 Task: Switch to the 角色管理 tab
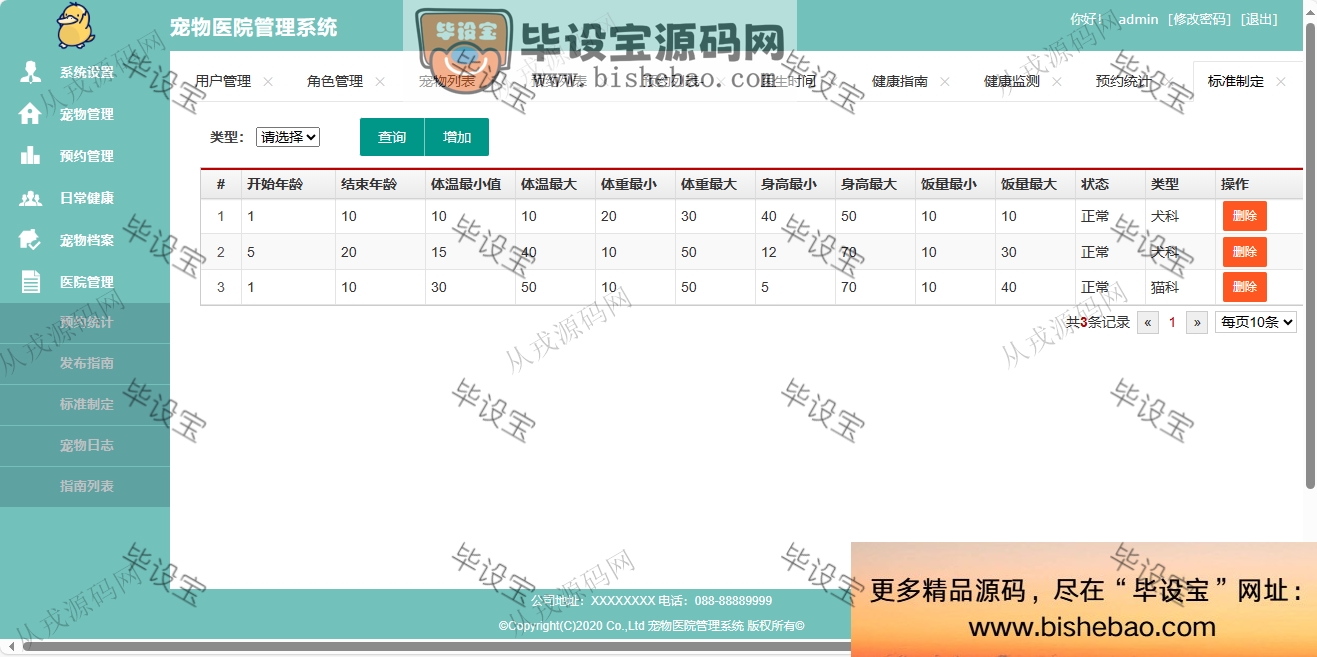pyautogui.click(x=335, y=82)
